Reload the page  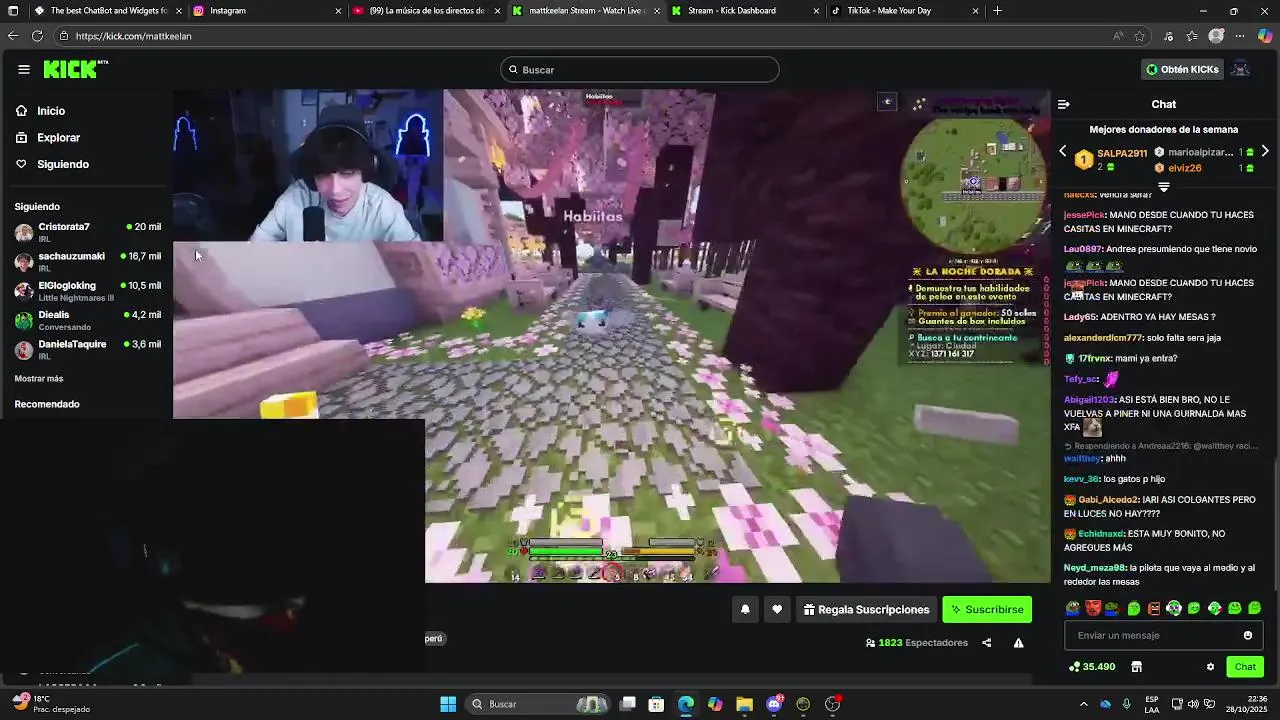37,36
